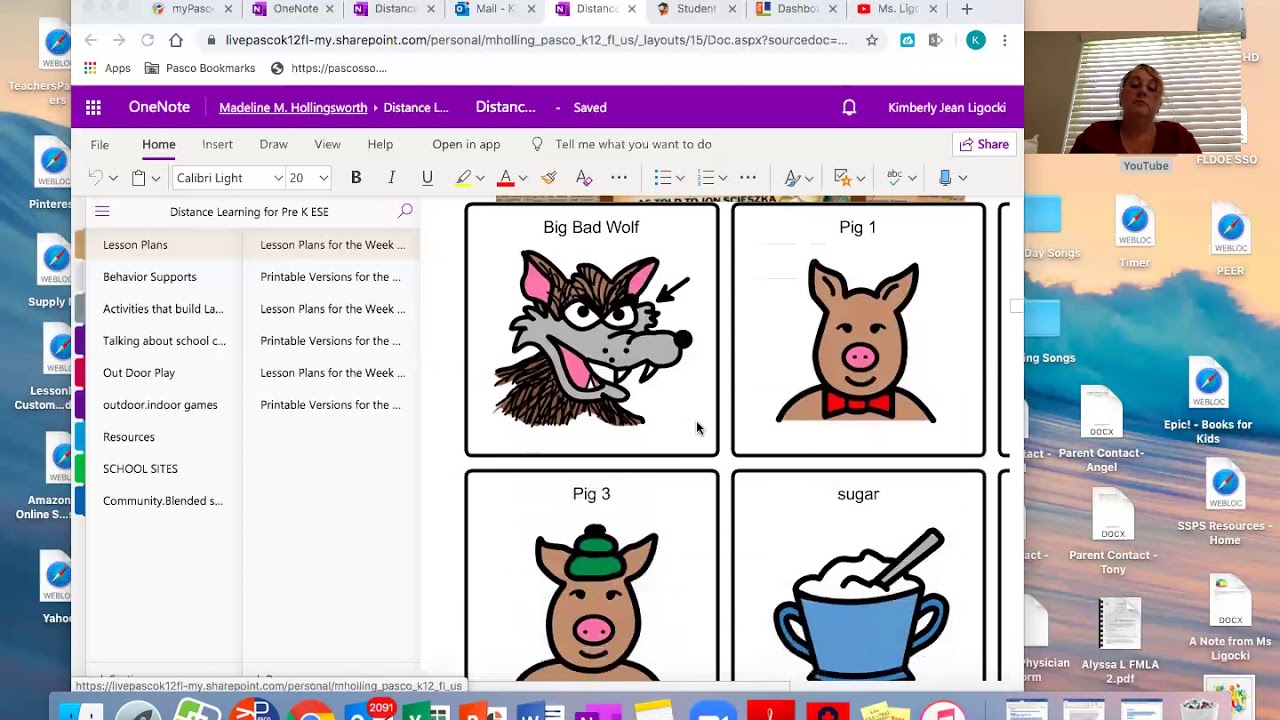Apply Bold formatting
This screenshot has height=720, width=1280.
pyautogui.click(x=356, y=178)
